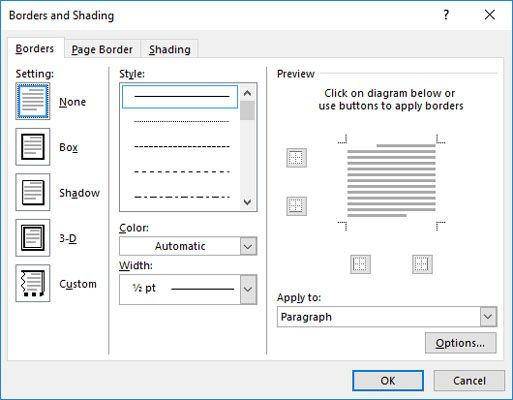Pick the Shadow border setting icon
Image resolution: width=513 pixels, height=400 pixels.
coord(33,192)
